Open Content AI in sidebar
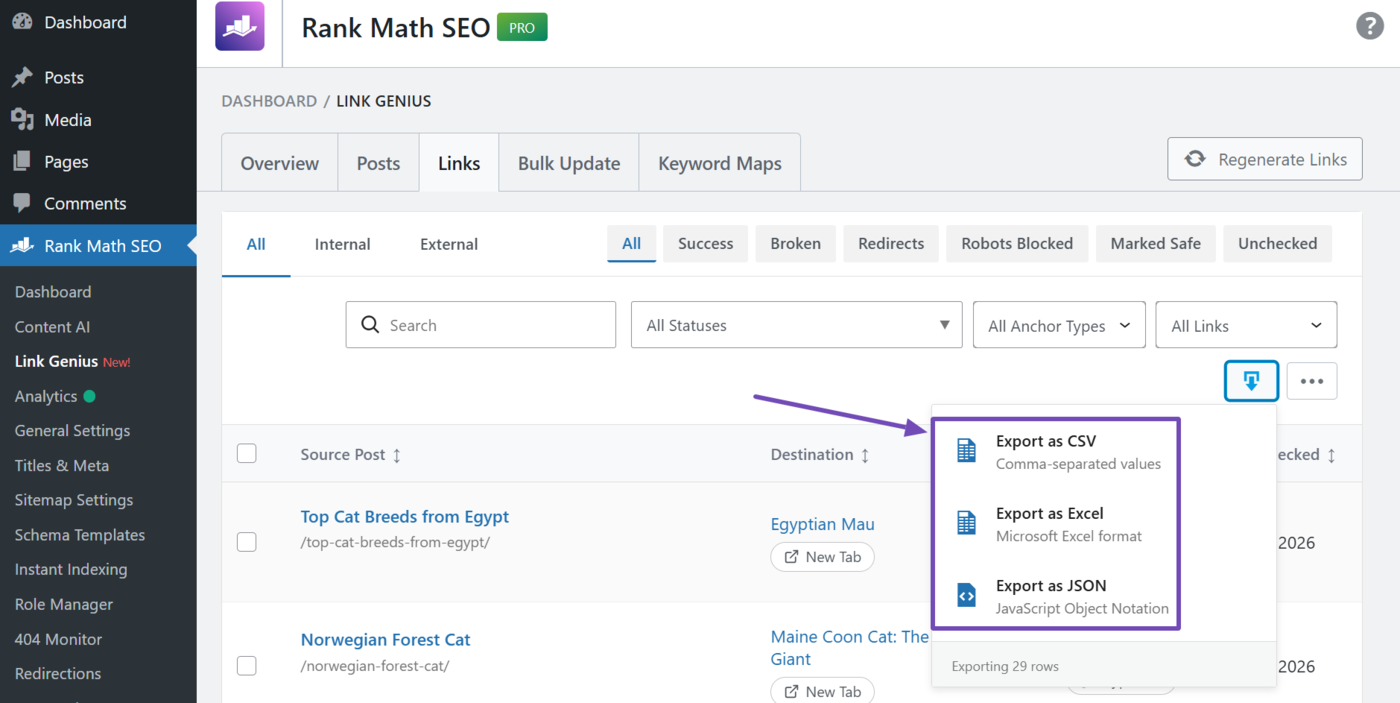The width and height of the screenshot is (1400, 703). coord(52,327)
